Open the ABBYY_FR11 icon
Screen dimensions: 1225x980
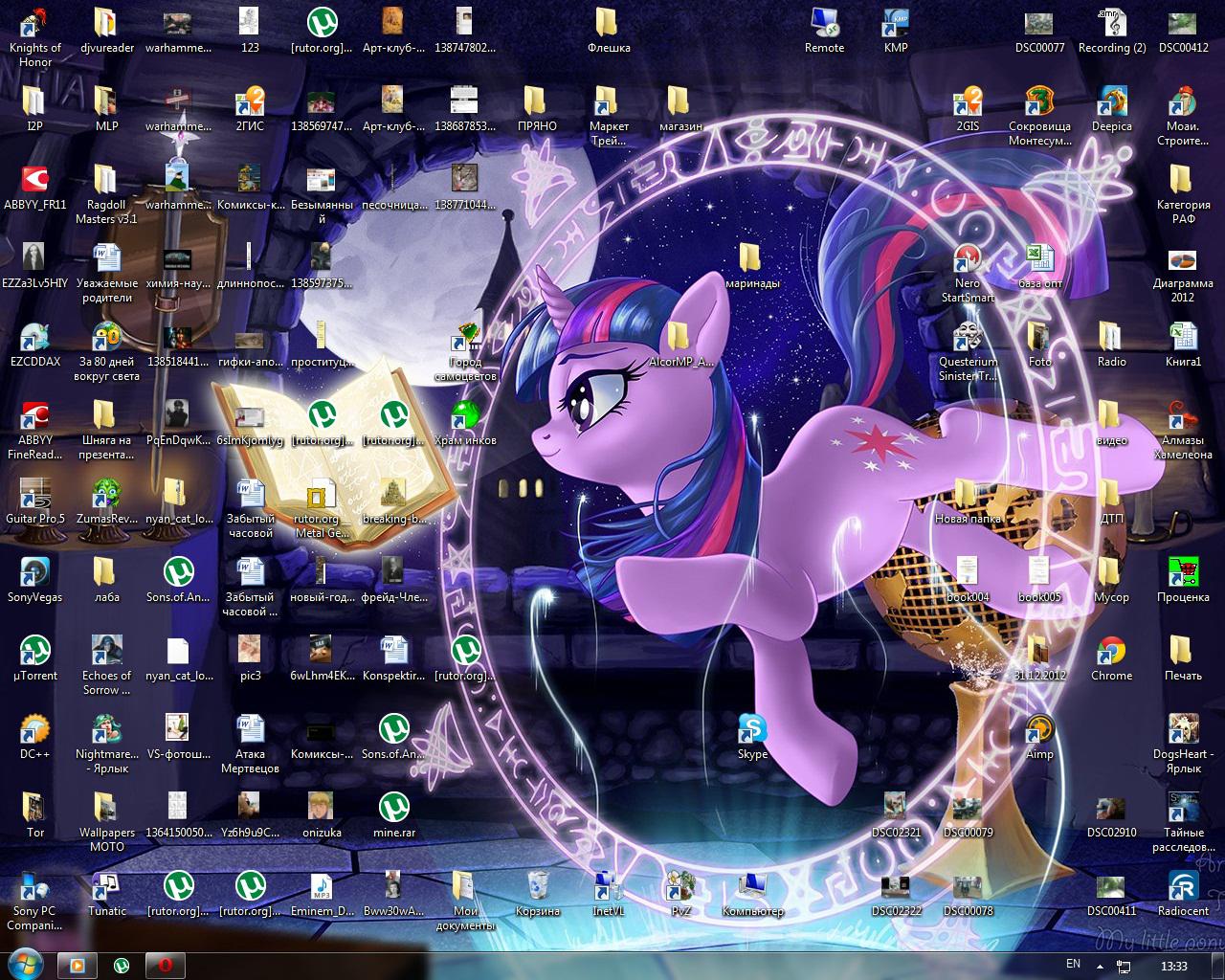tap(35, 188)
